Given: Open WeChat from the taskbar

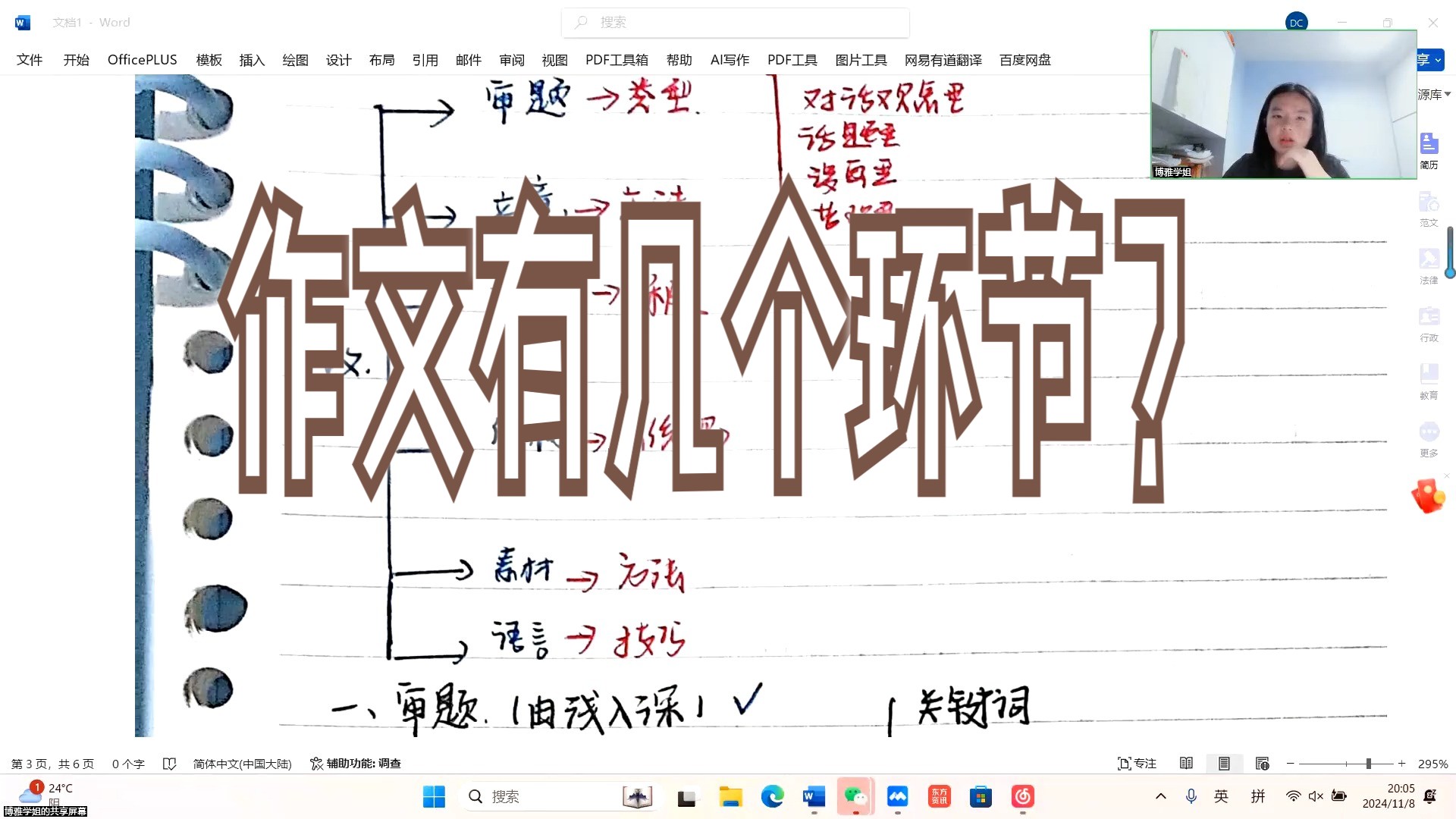Looking at the screenshot, I should [855, 796].
